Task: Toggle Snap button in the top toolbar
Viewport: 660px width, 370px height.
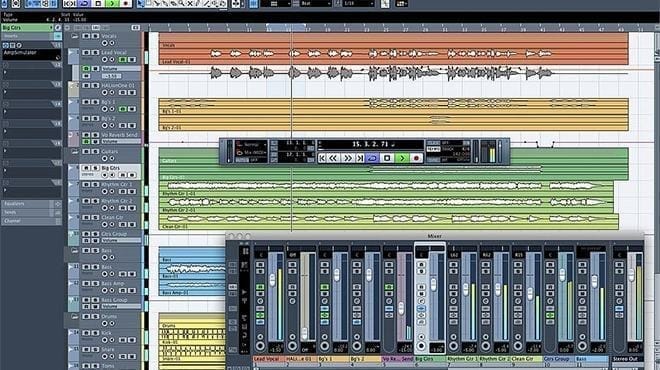Action: [x=253, y=4]
